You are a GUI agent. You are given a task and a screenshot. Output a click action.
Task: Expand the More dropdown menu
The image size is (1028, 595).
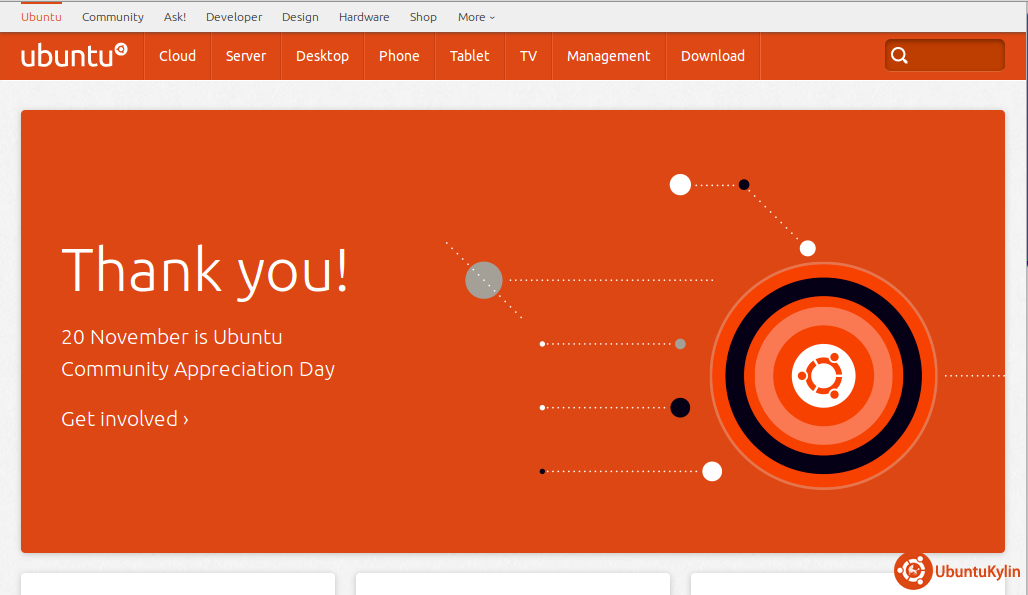point(476,17)
